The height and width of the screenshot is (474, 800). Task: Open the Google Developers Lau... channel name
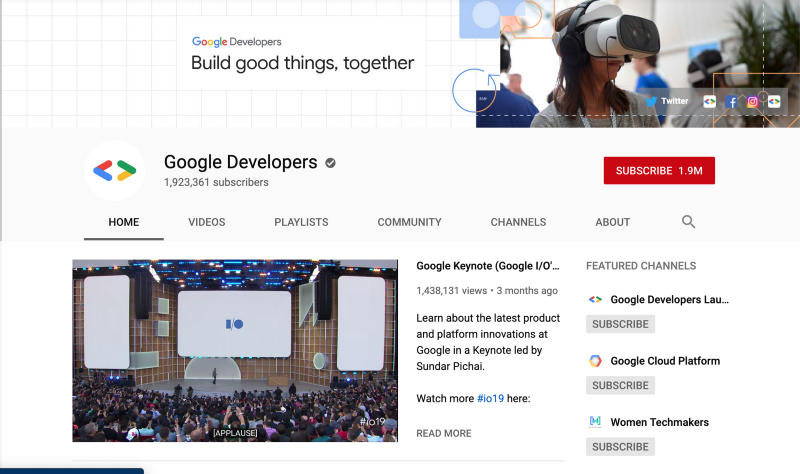(x=669, y=300)
